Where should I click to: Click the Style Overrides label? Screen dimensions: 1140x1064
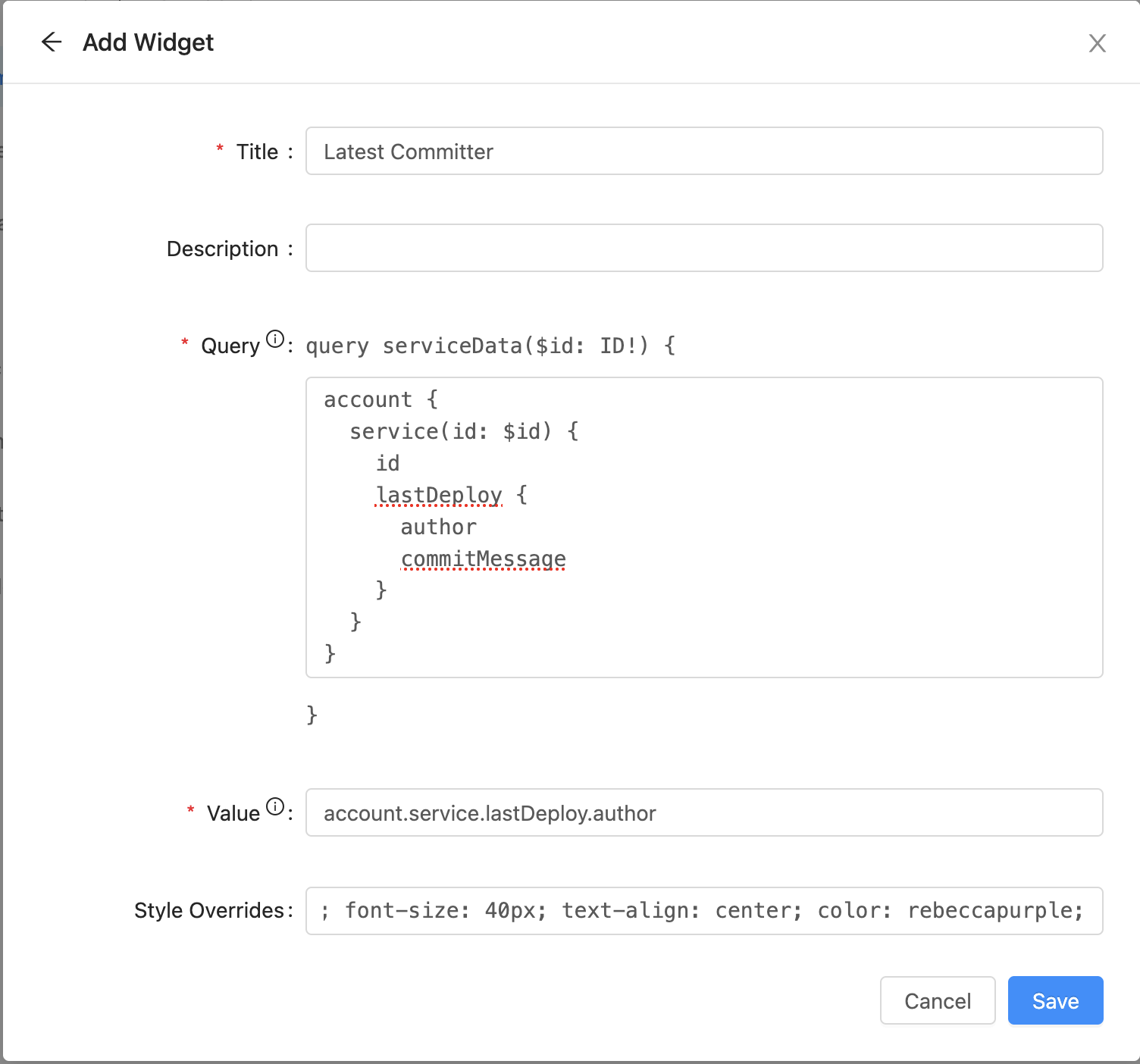click(x=209, y=910)
